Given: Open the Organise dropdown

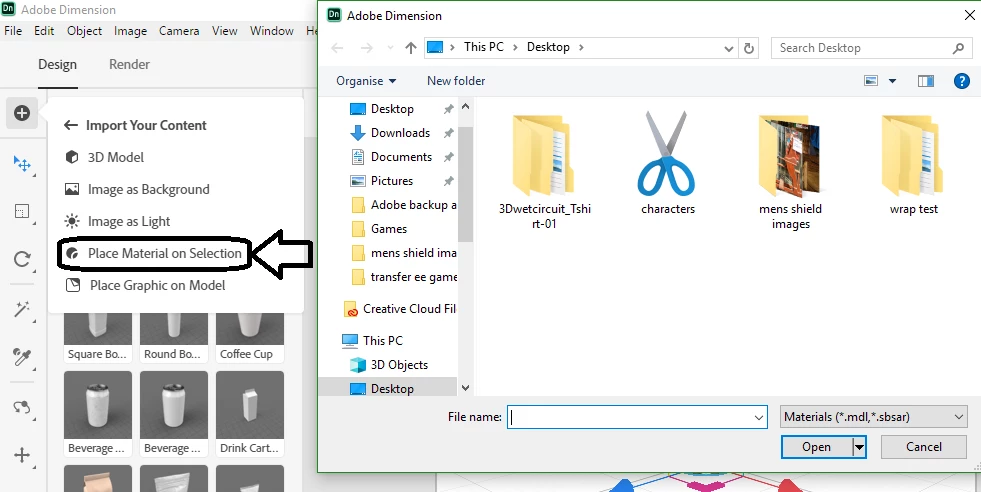Looking at the screenshot, I should pos(366,81).
